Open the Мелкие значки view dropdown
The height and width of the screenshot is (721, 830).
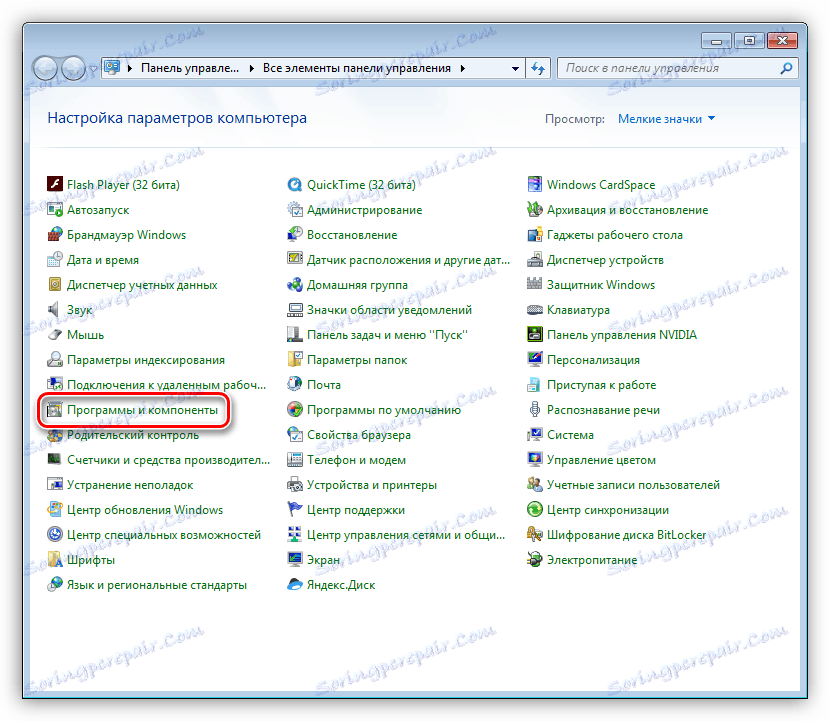pos(666,119)
